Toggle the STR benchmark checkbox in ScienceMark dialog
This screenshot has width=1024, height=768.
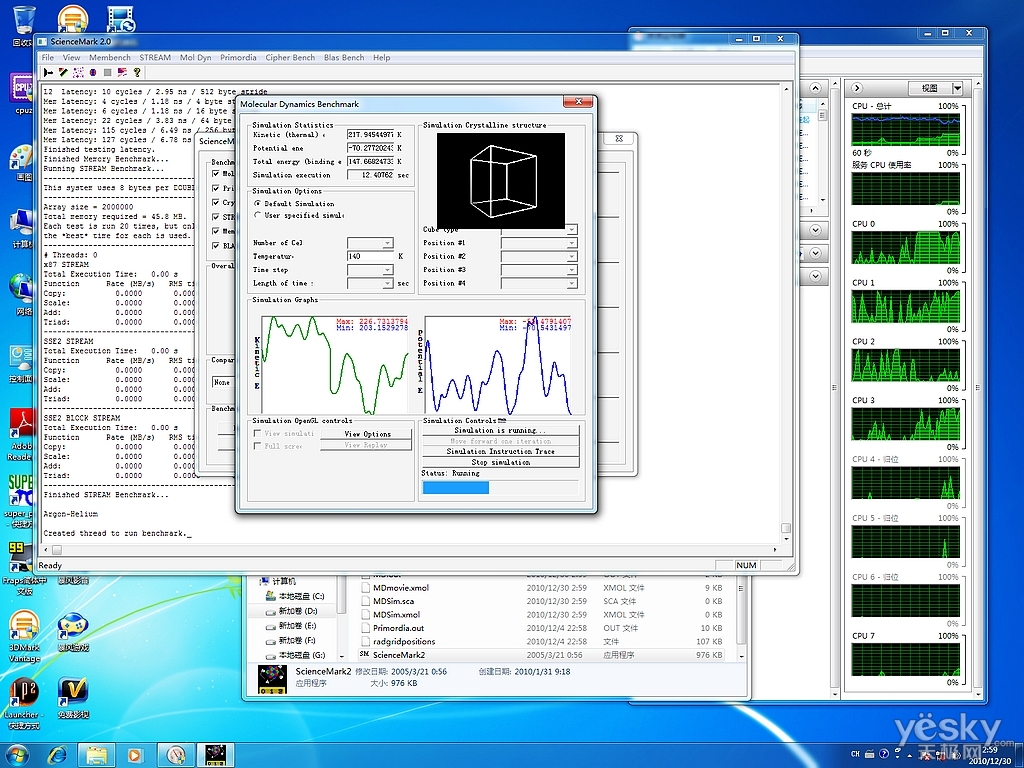216,217
